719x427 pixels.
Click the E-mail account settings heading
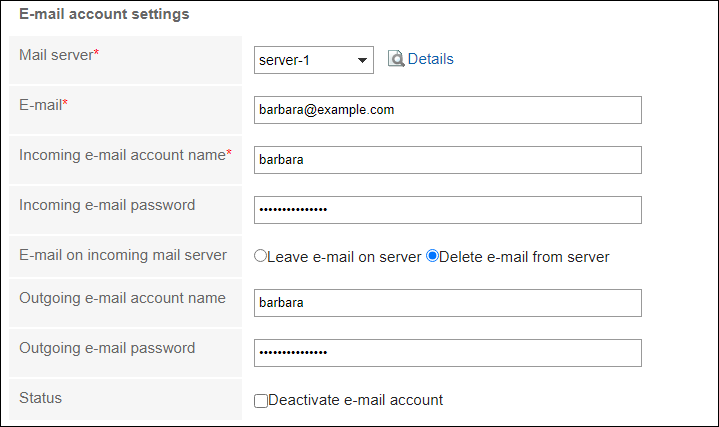[x=104, y=14]
